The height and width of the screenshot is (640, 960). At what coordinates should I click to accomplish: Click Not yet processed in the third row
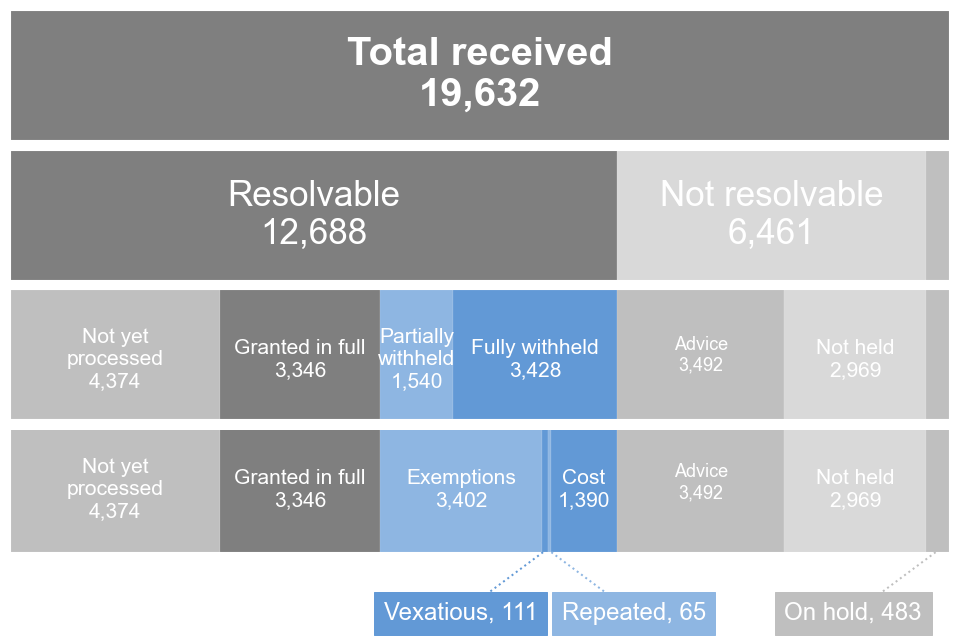(115, 355)
